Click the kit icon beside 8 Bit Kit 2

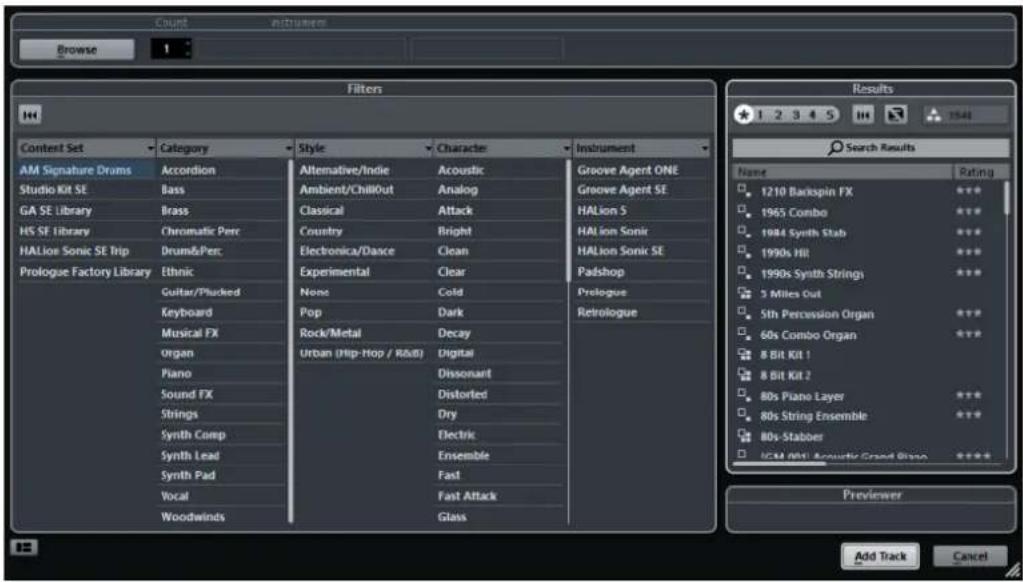click(x=744, y=375)
